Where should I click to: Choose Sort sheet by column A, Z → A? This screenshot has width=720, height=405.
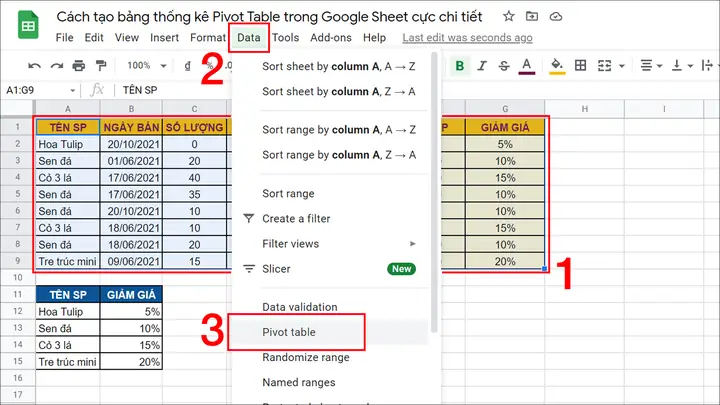point(338,92)
